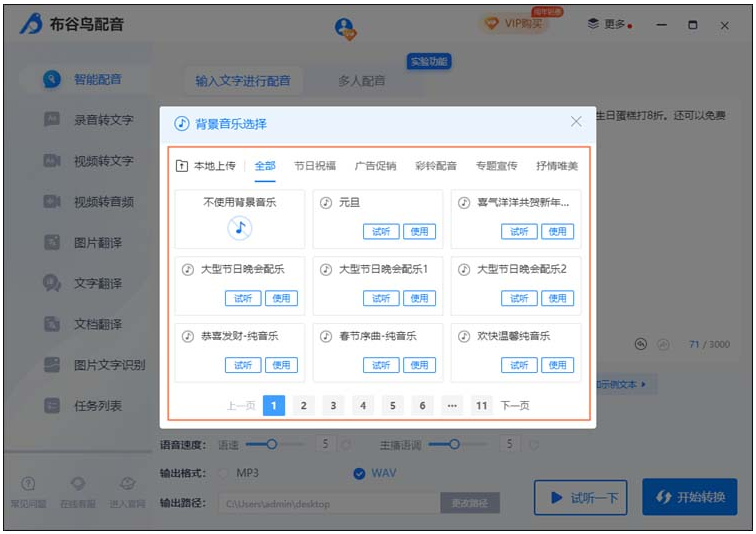756x534 pixels.
Task: Select the 视频转音频 sidebar icon
Action: coord(52,202)
